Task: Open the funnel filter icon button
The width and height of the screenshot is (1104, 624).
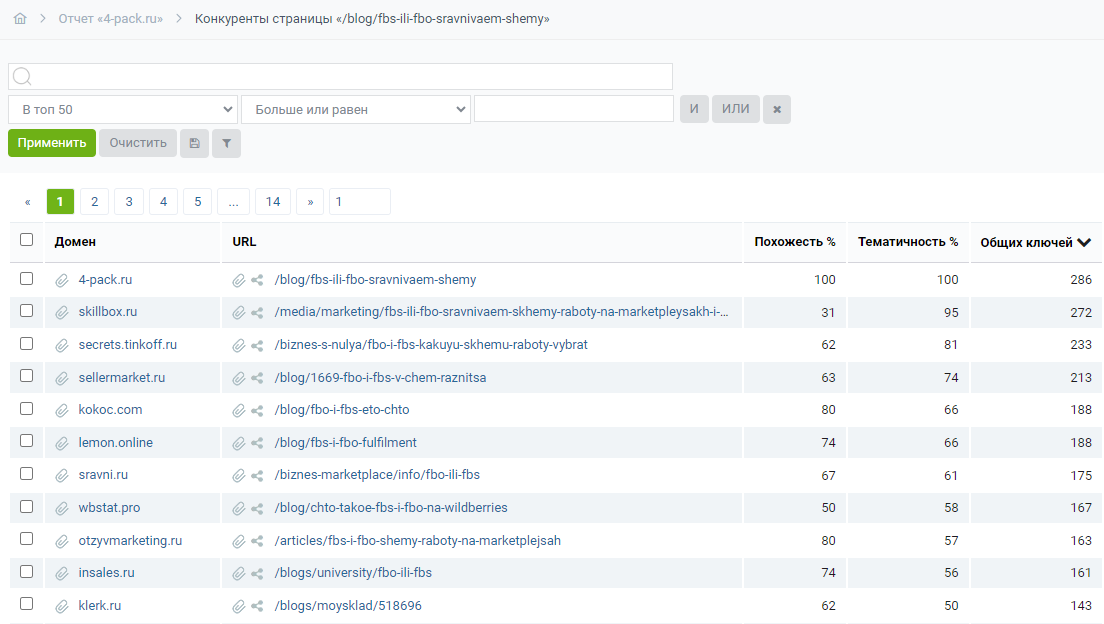Action: 227,143
